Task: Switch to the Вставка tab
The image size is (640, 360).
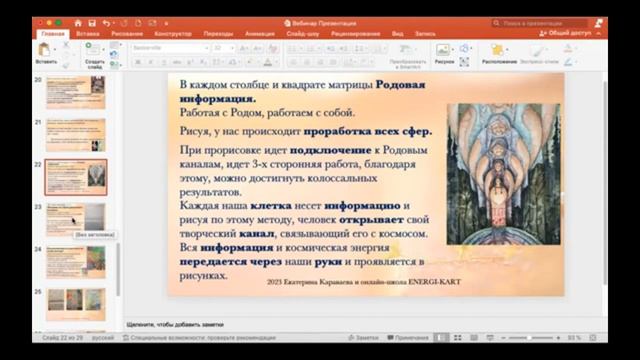Action: (88, 34)
